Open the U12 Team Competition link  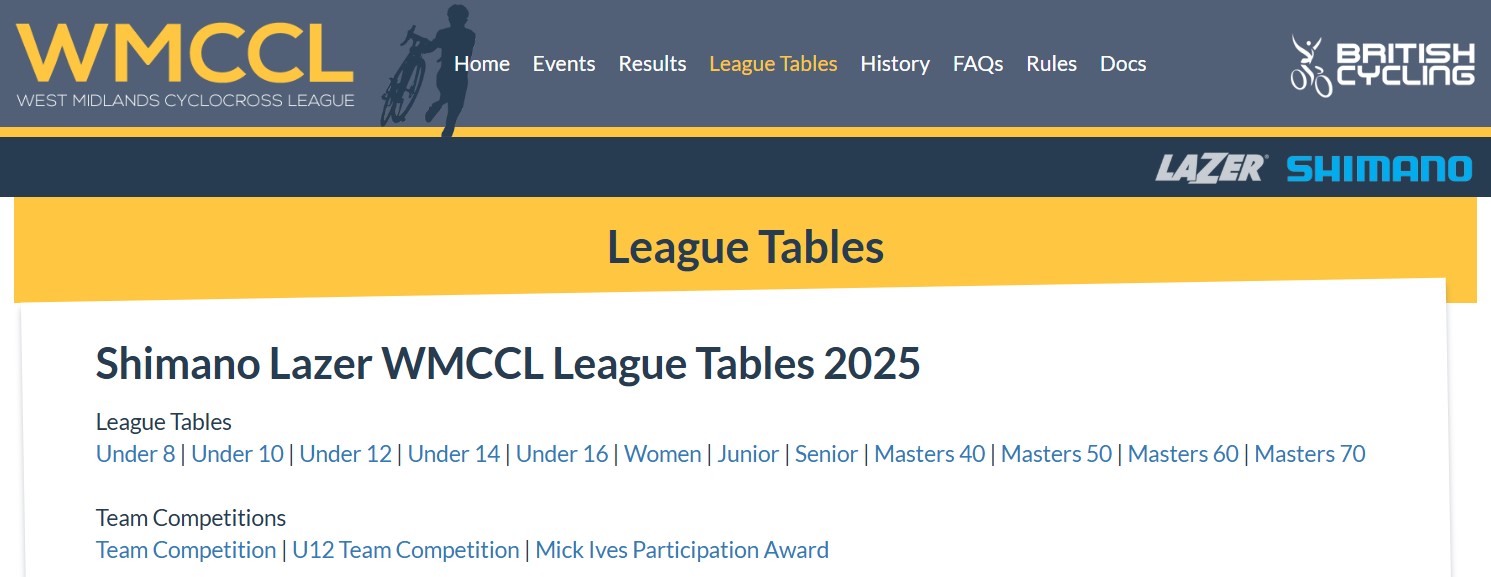(x=406, y=550)
